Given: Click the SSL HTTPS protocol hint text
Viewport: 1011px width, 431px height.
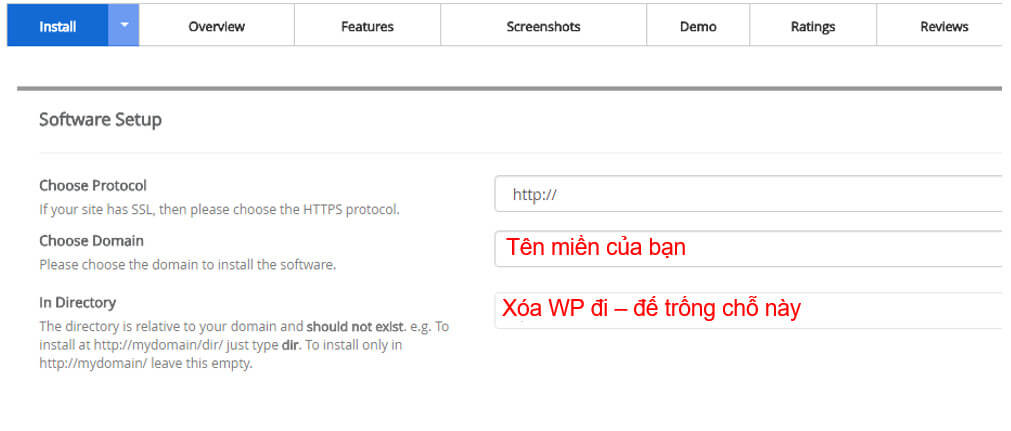Looking at the screenshot, I should [x=219, y=209].
